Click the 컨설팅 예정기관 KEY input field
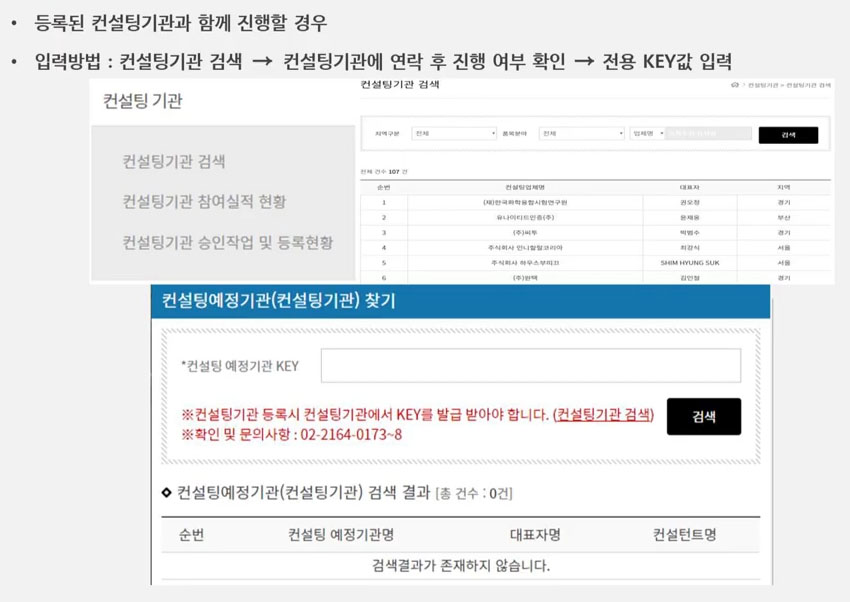The image size is (850, 602). point(530,366)
